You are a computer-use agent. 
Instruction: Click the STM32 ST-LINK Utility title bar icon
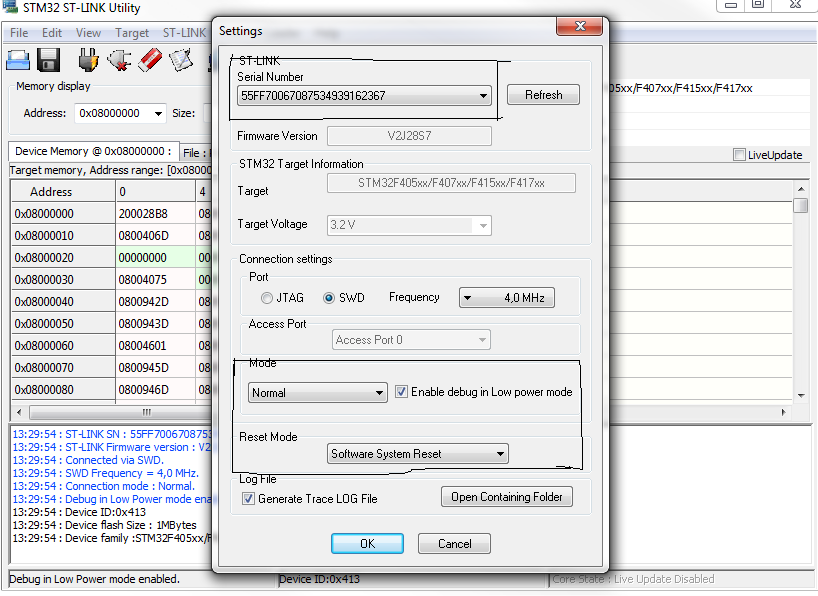tap(10, 7)
